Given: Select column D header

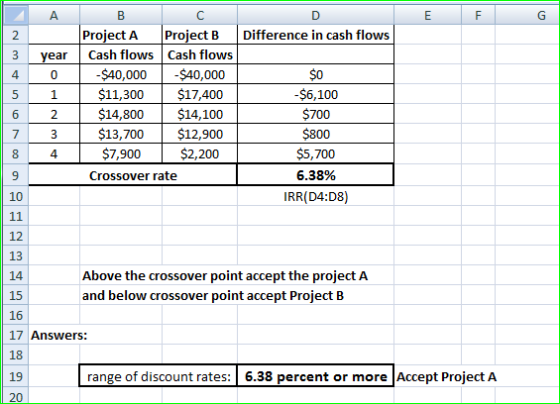Looking at the screenshot, I should 316,15.
